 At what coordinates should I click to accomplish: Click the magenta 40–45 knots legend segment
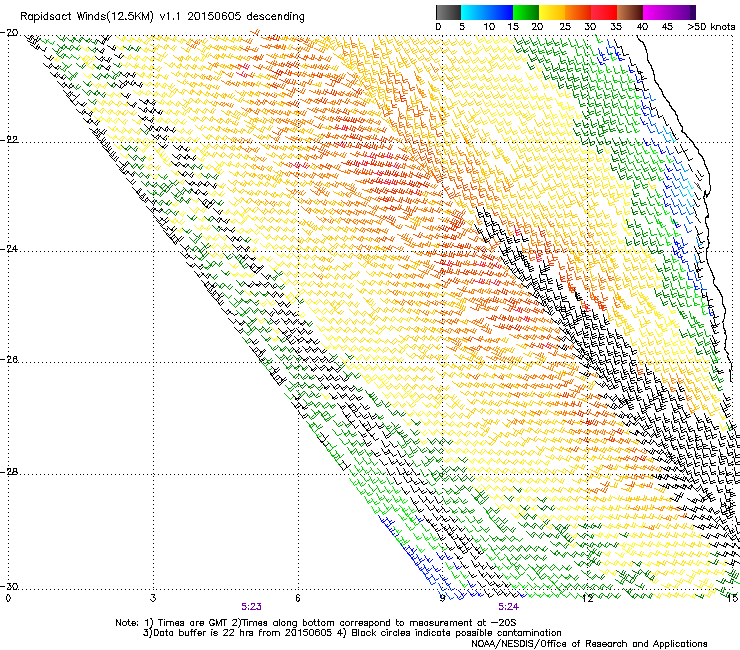[656, 12]
